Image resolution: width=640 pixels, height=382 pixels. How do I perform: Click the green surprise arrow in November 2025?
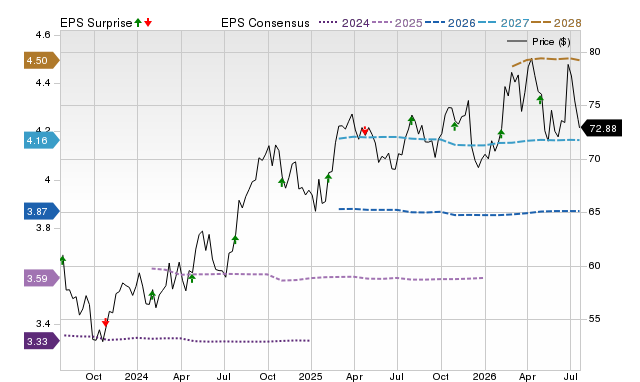[x=455, y=126]
